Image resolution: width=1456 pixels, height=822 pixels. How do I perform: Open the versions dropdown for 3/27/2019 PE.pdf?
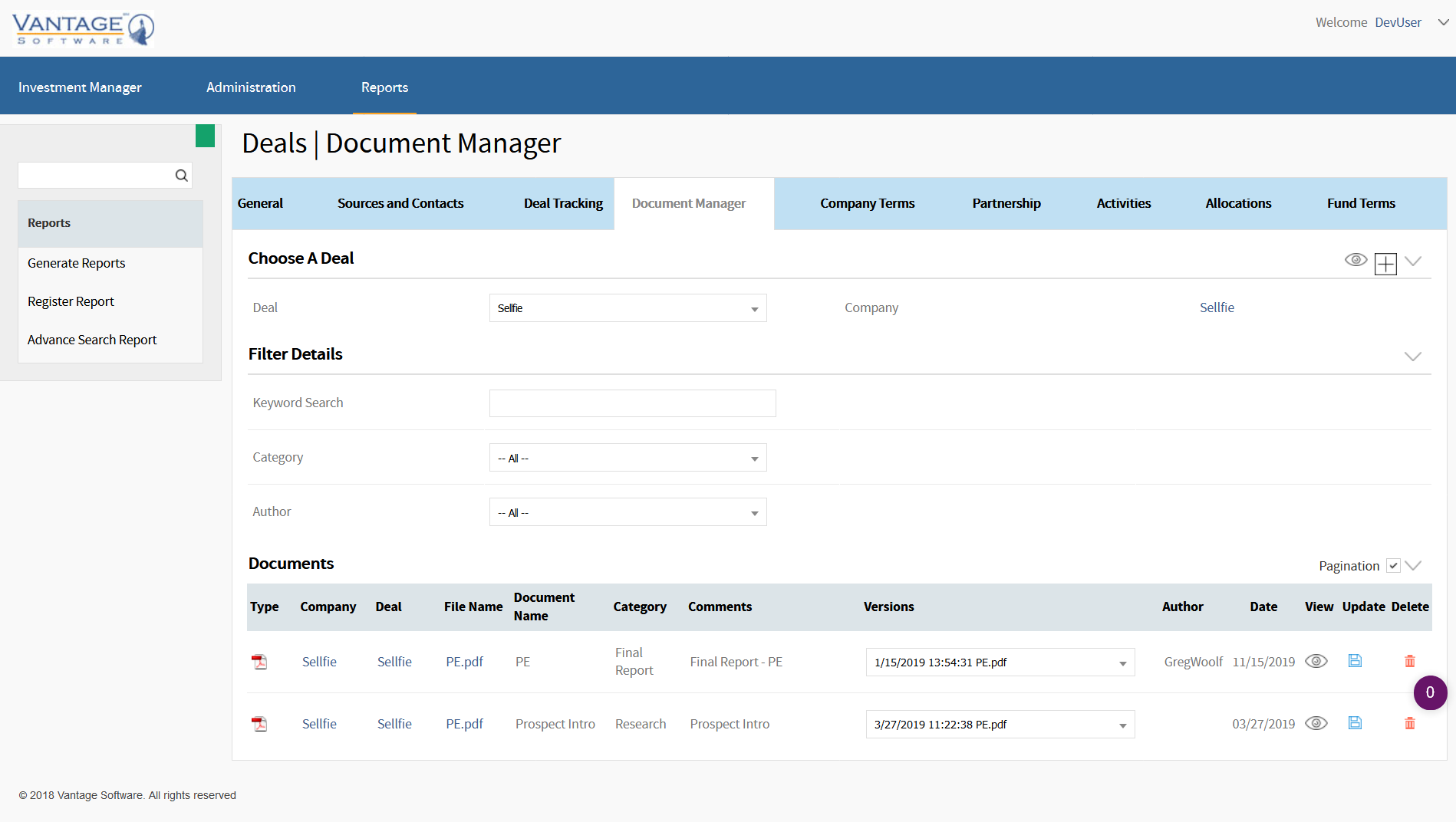[1000, 725]
